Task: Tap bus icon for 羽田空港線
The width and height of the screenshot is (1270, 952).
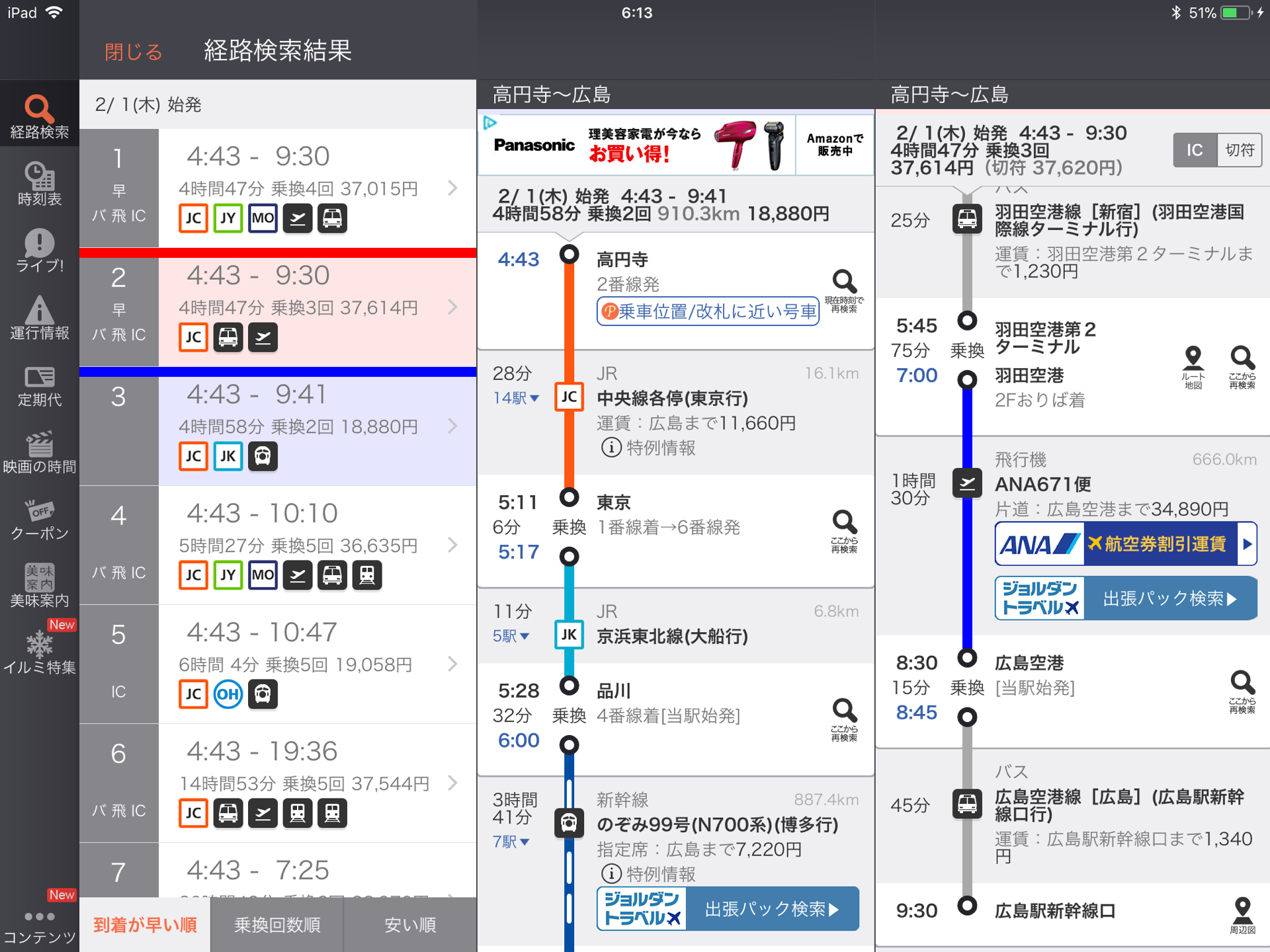Action: (967, 218)
